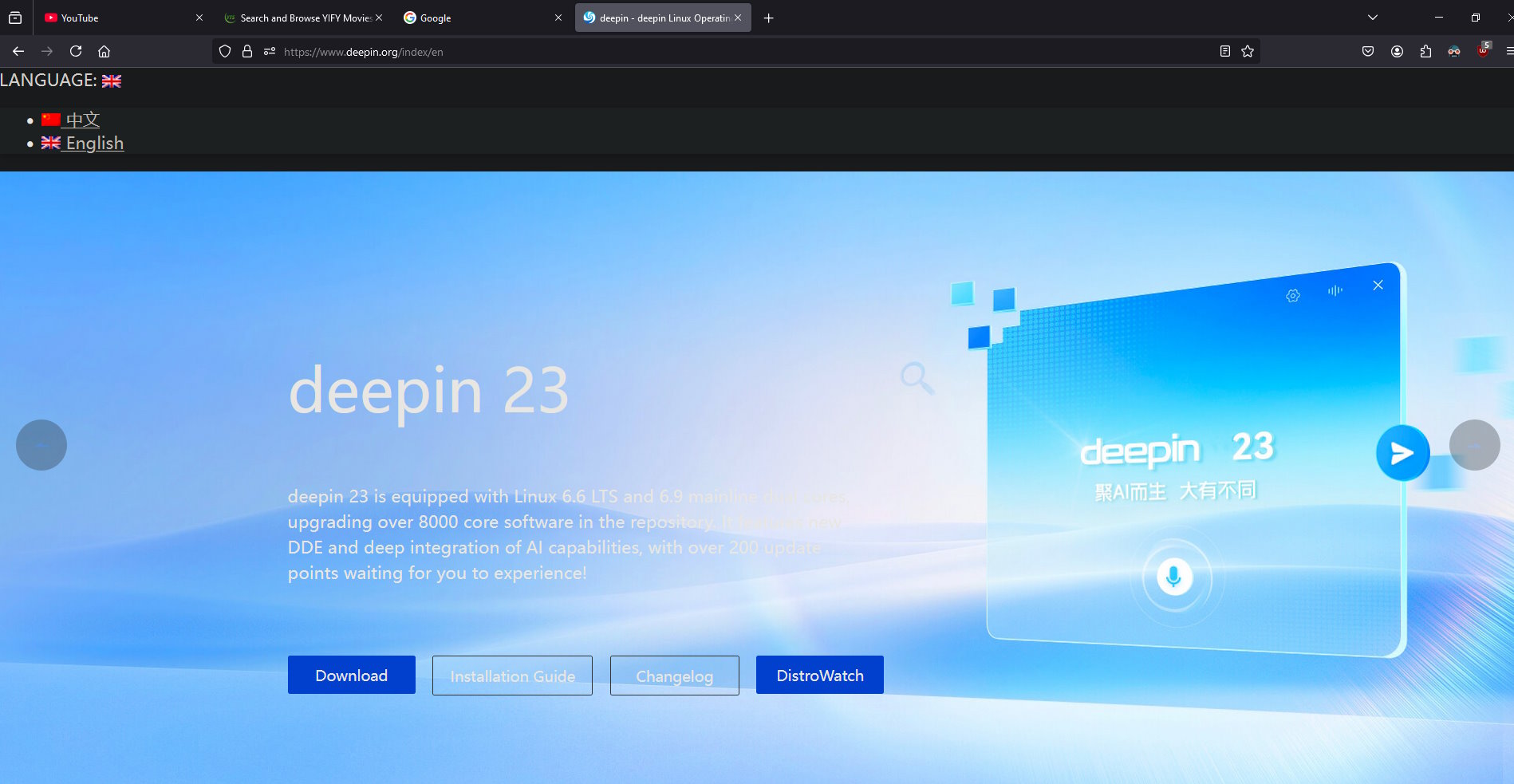Image resolution: width=1514 pixels, height=784 pixels.
Task: Go to next carousel slide
Action: pos(1474,445)
